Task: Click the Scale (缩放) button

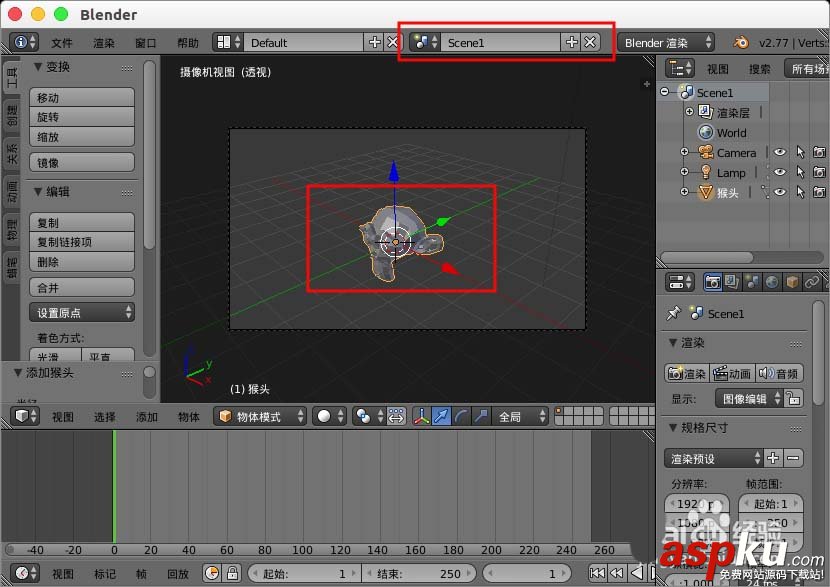Action: point(82,137)
